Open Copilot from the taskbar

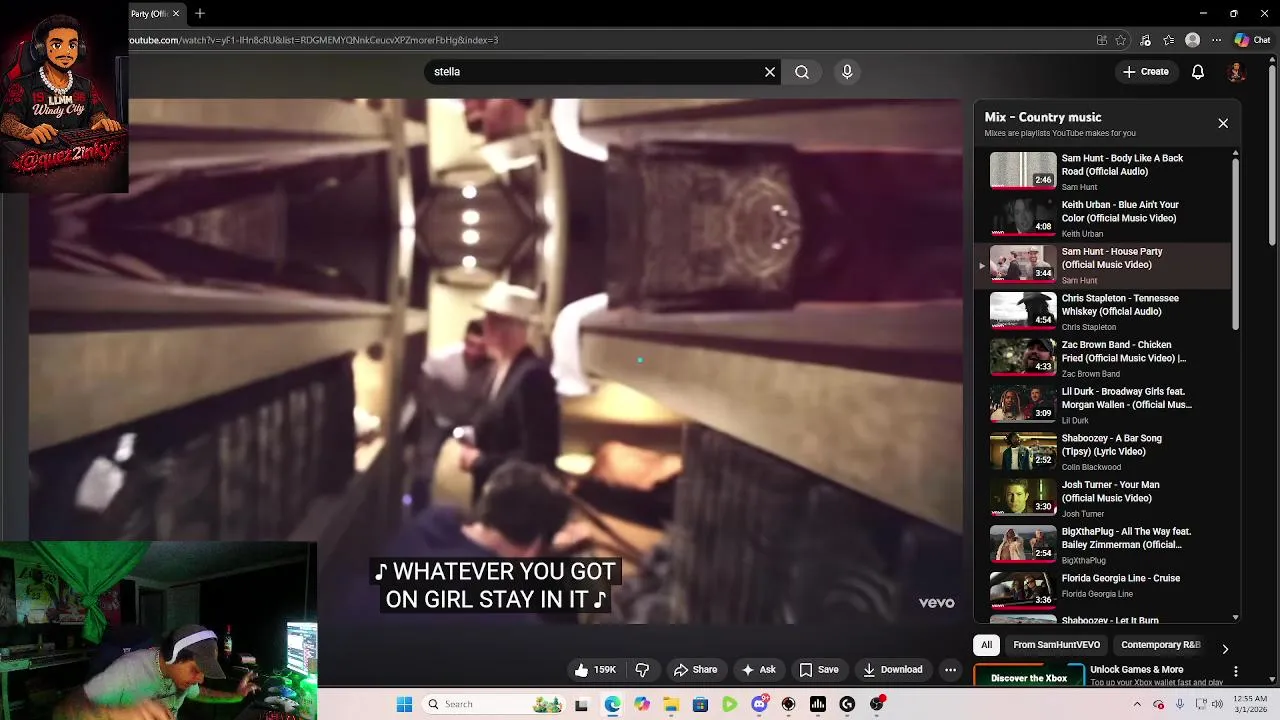(642, 704)
